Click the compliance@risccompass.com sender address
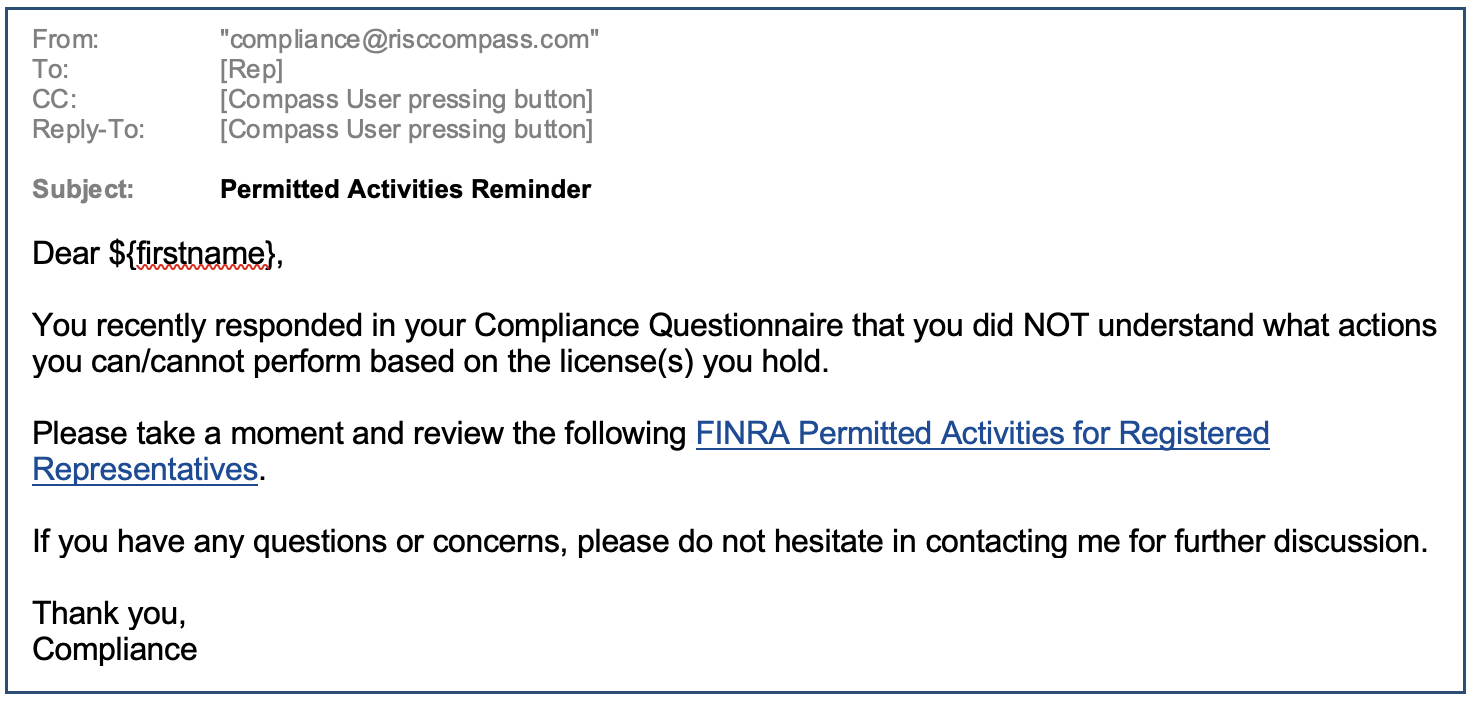The height and width of the screenshot is (702, 1480). tap(409, 40)
